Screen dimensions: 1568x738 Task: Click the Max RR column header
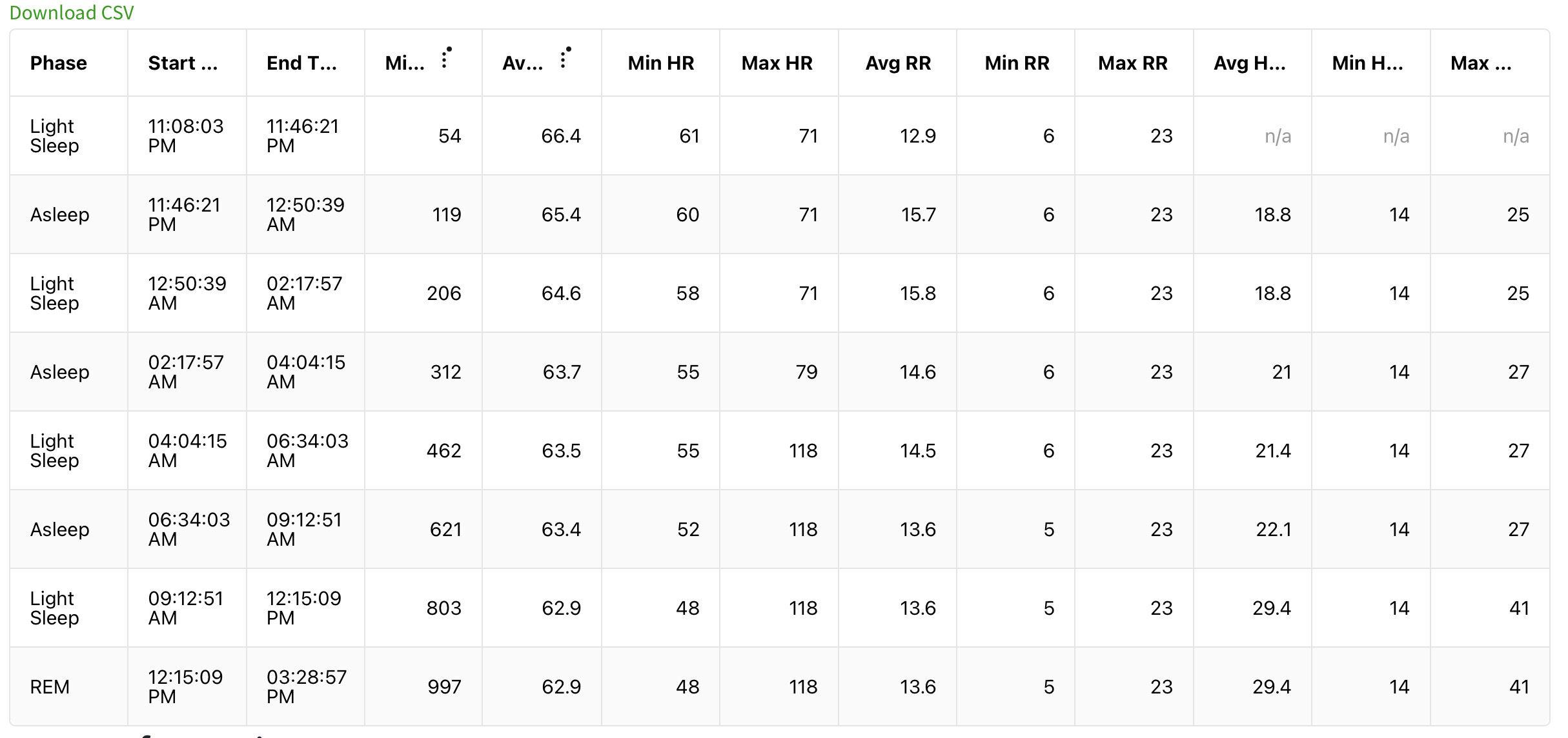pyautogui.click(x=1132, y=63)
